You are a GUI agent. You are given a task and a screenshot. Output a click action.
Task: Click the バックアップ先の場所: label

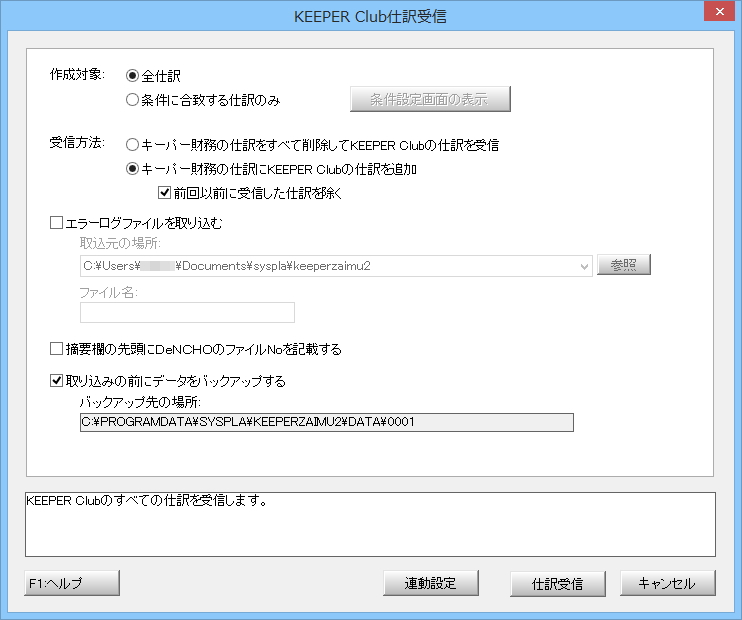click(140, 402)
